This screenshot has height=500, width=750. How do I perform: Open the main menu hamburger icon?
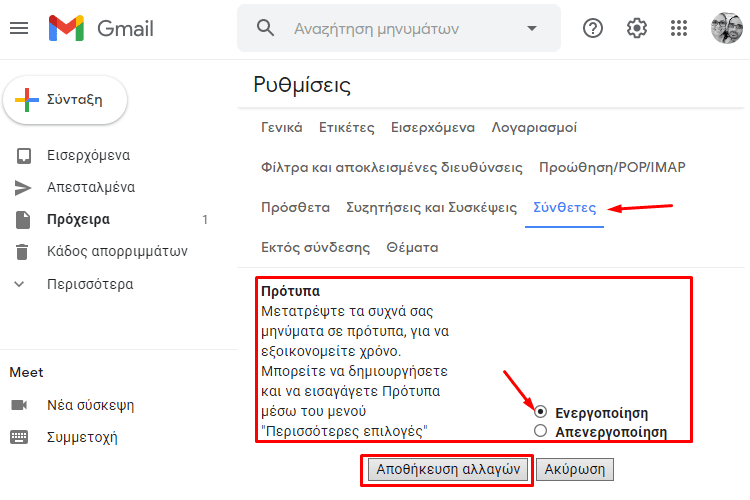pos(19,28)
